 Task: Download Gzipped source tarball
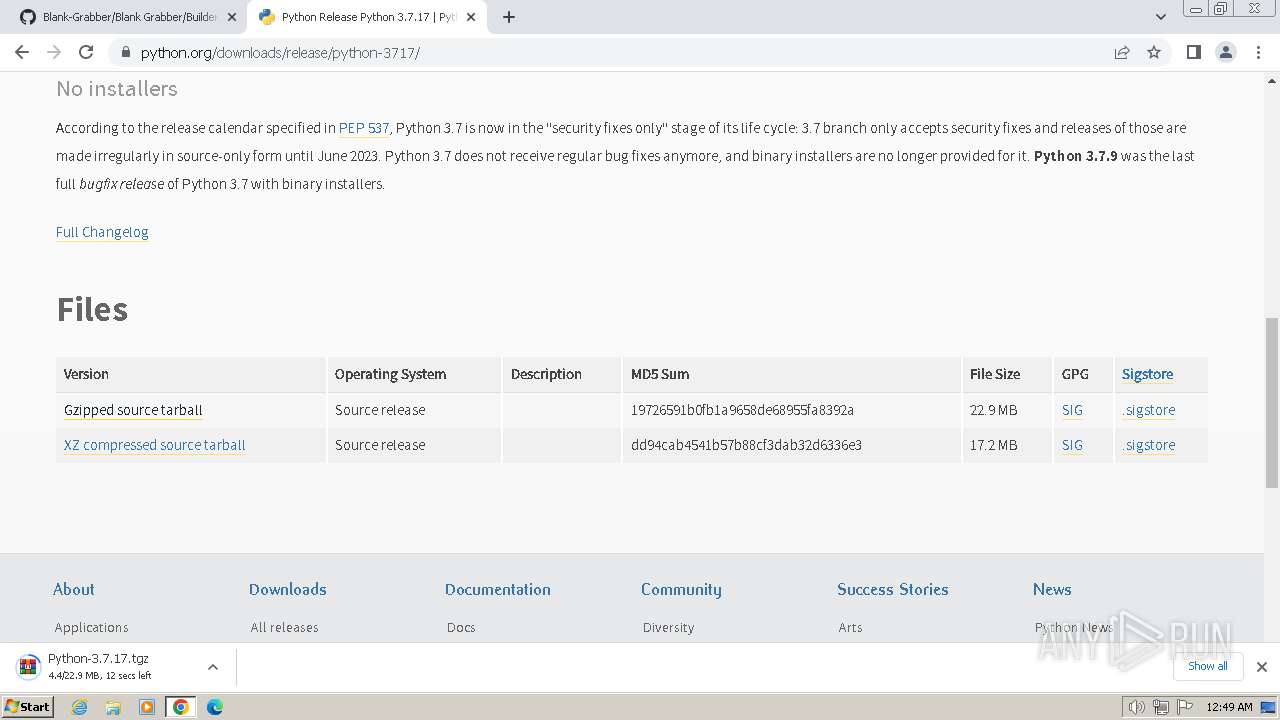coord(133,410)
